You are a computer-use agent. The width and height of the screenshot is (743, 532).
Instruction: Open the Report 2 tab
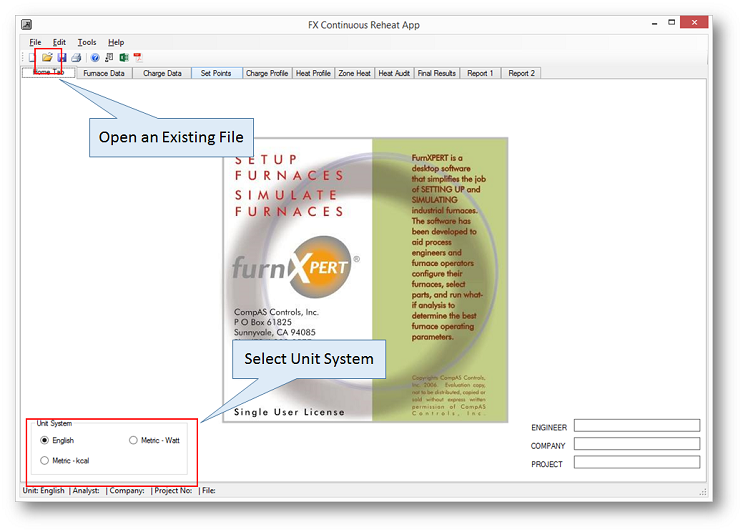coord(521,73)
